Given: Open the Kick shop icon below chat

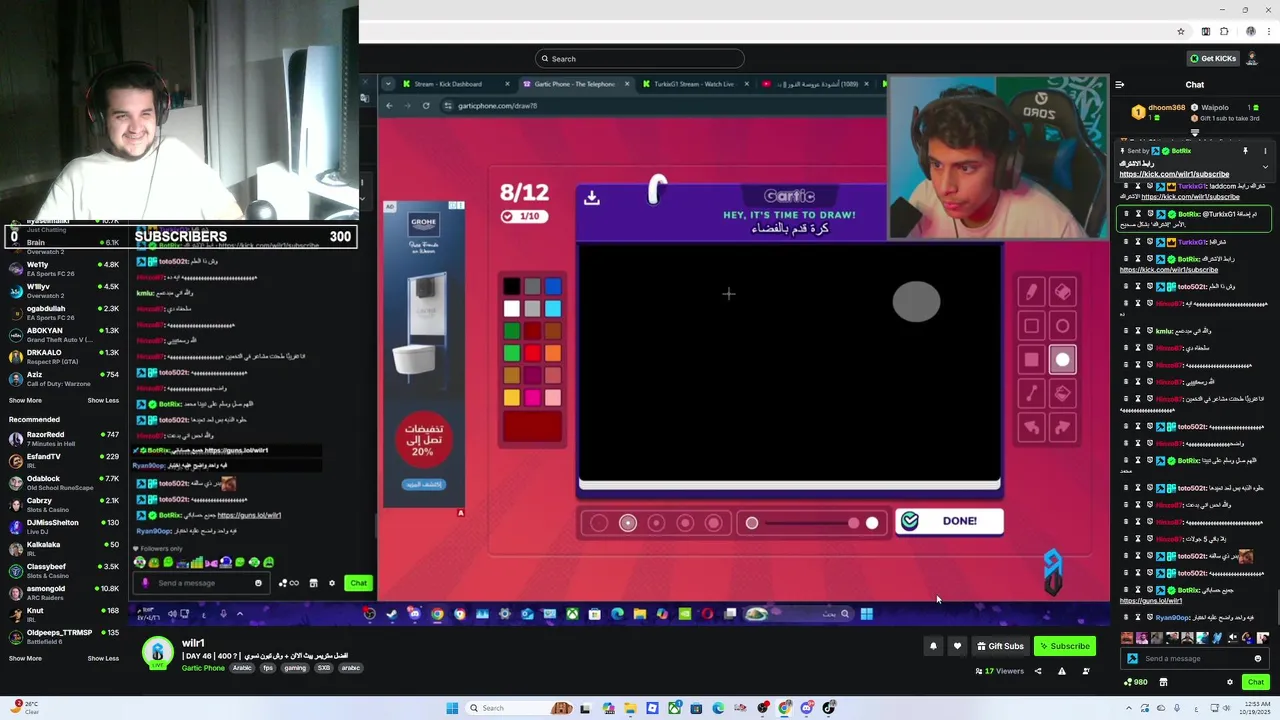Looking at the screenshot, I should coord(1163,682).
